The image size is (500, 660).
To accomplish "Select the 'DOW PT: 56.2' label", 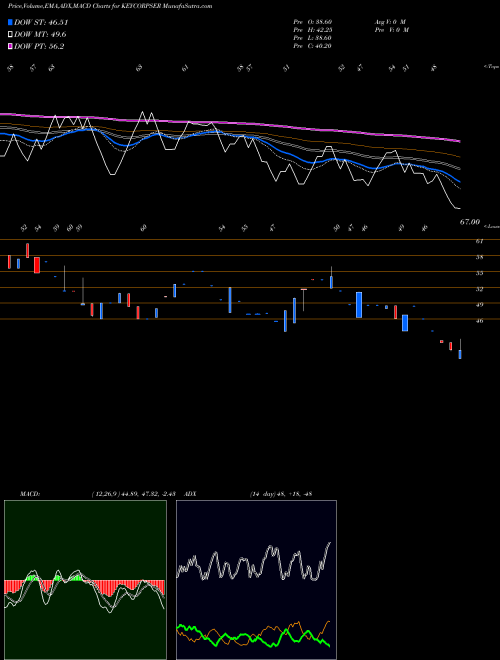I will (x=39, y=47).
